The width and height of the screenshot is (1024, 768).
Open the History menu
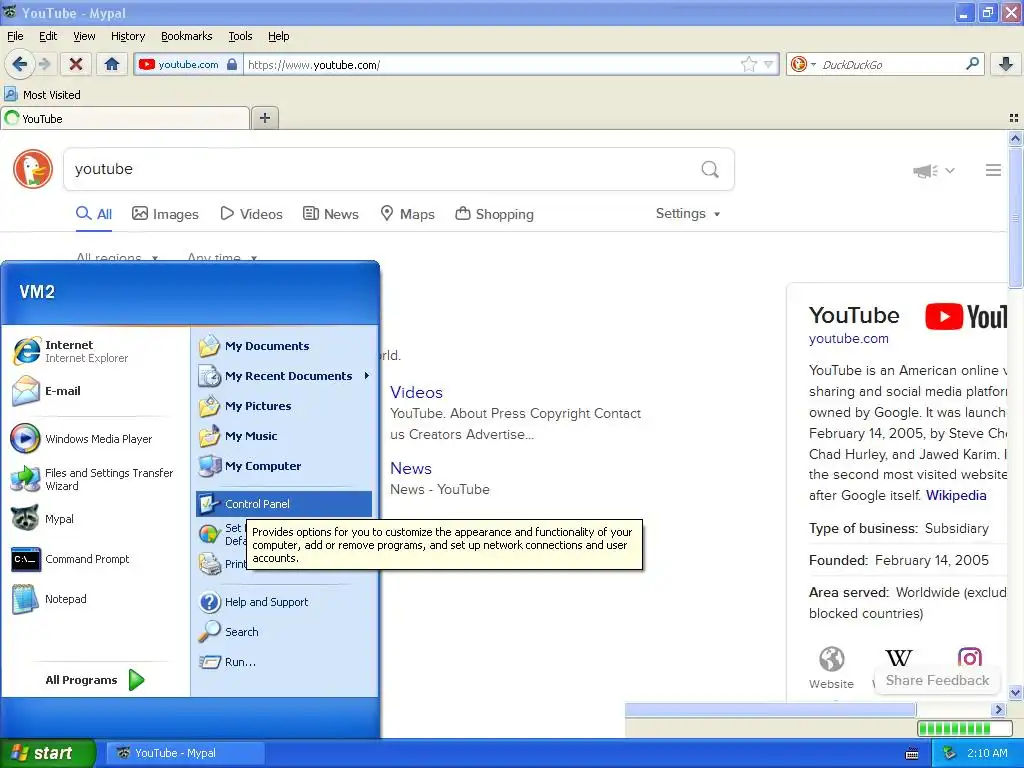(127, 36)
